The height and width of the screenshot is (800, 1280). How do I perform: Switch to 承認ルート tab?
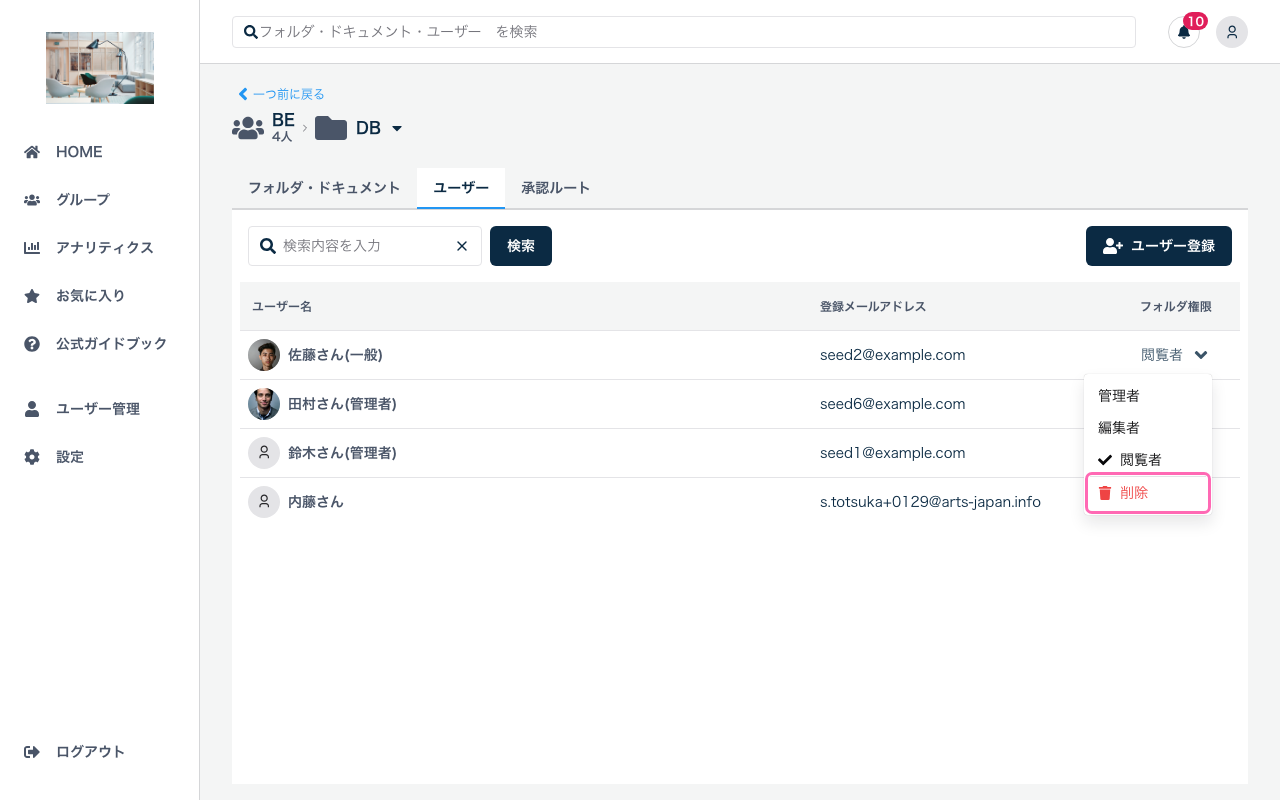[555, 188]
